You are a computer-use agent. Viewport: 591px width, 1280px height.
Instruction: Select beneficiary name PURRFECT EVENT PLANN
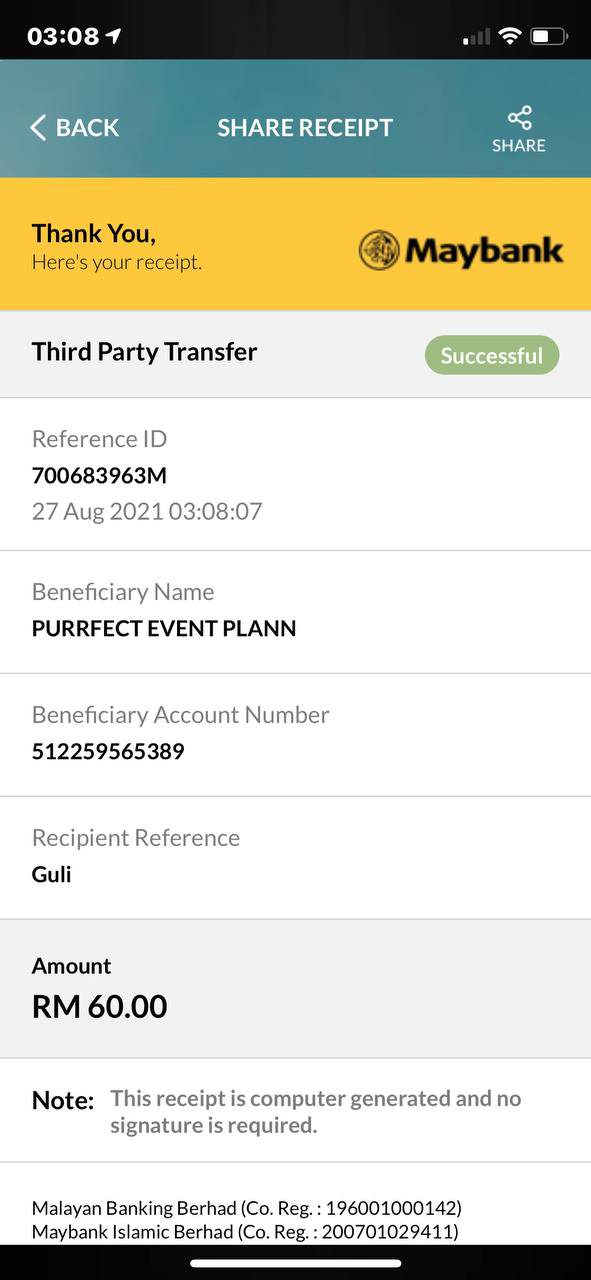[164, 629]
